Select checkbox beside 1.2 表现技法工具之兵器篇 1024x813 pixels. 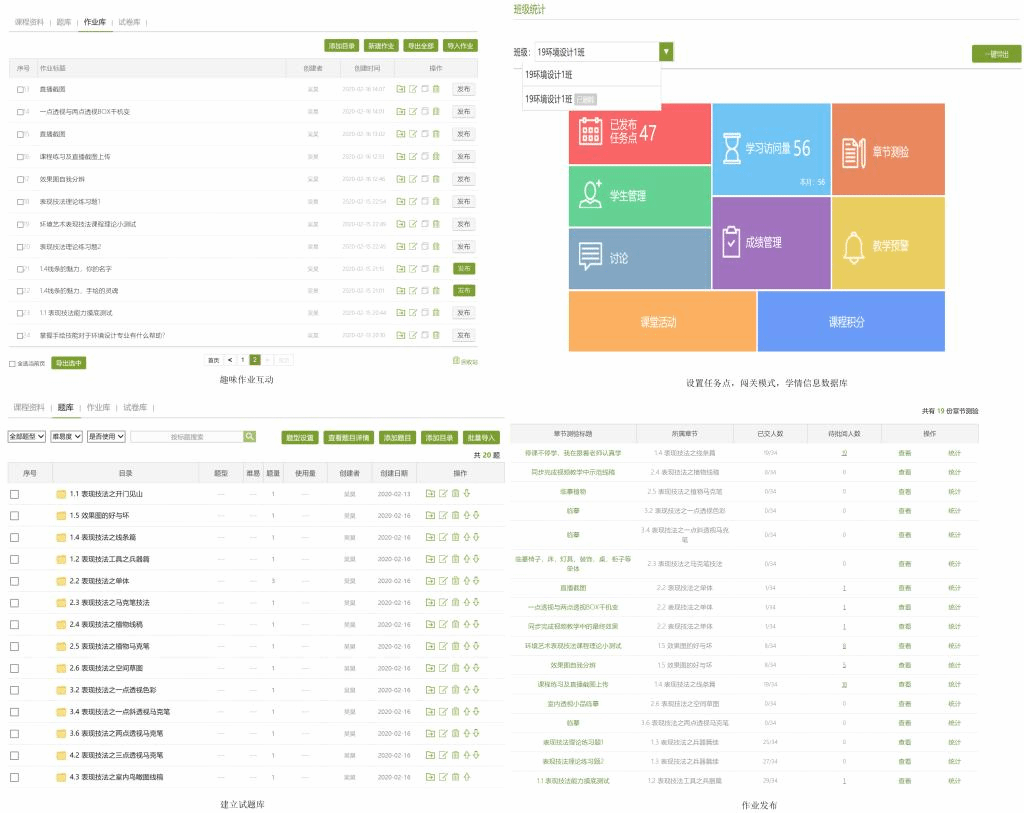(15, 559)
